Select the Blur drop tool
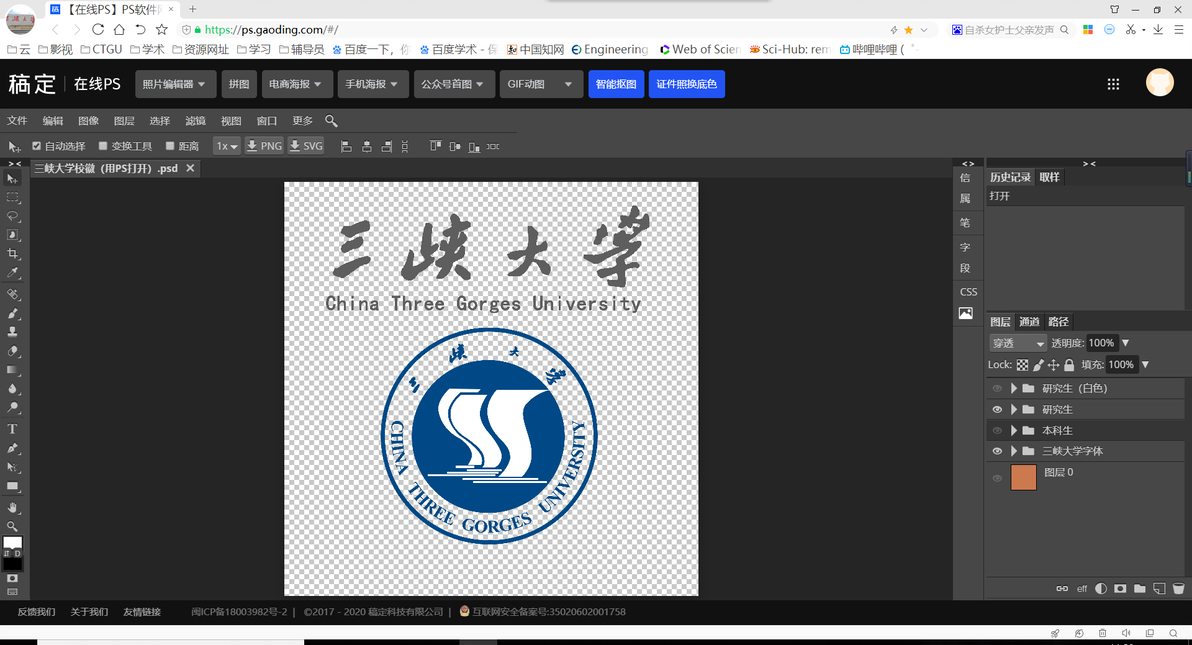This screenshot has height=645, width=1192. (12, 389)
